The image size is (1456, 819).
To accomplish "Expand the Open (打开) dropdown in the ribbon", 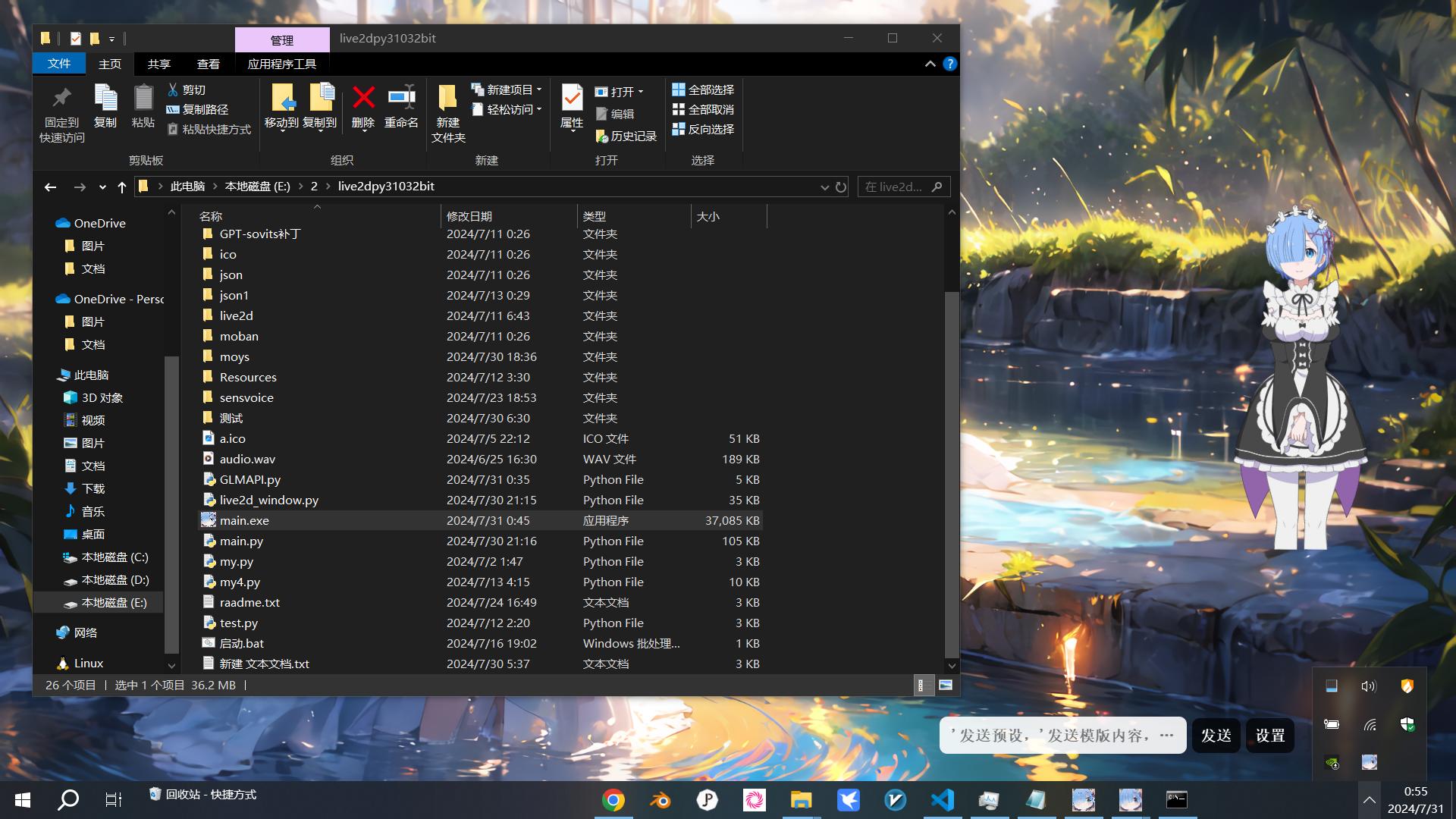I will coord(642,92).
